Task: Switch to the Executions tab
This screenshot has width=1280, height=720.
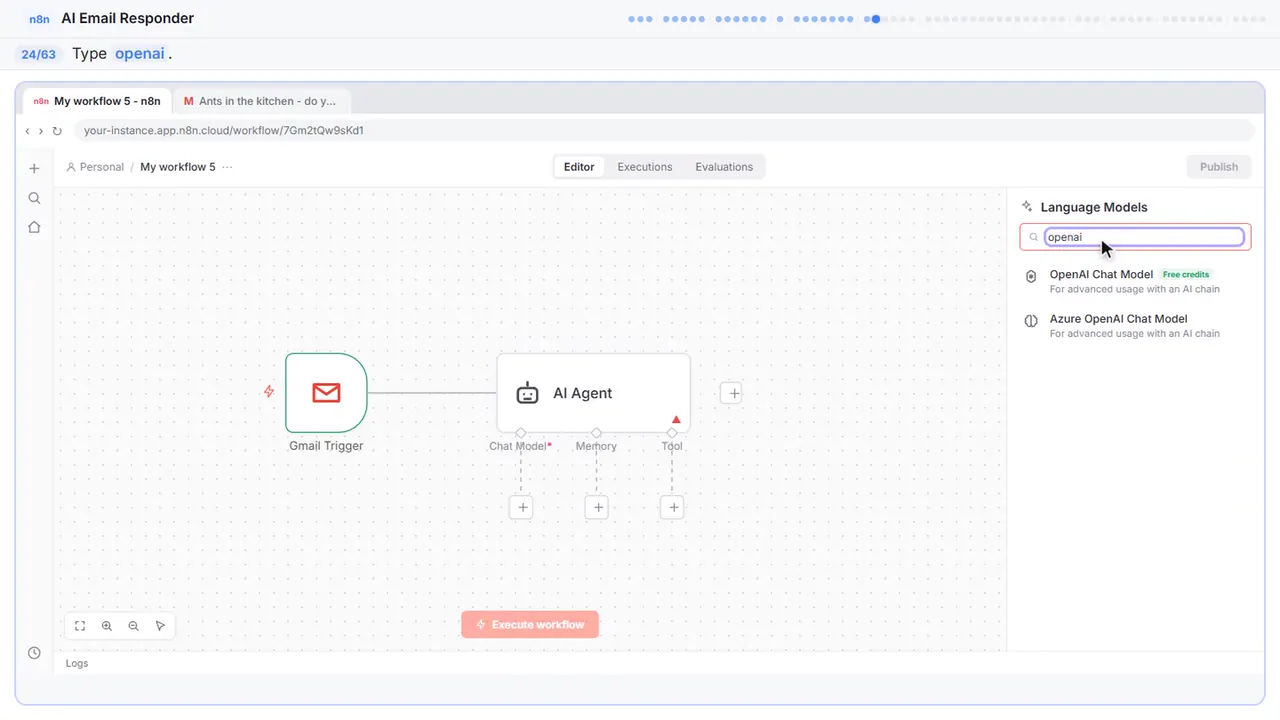Action: [645, 167]
